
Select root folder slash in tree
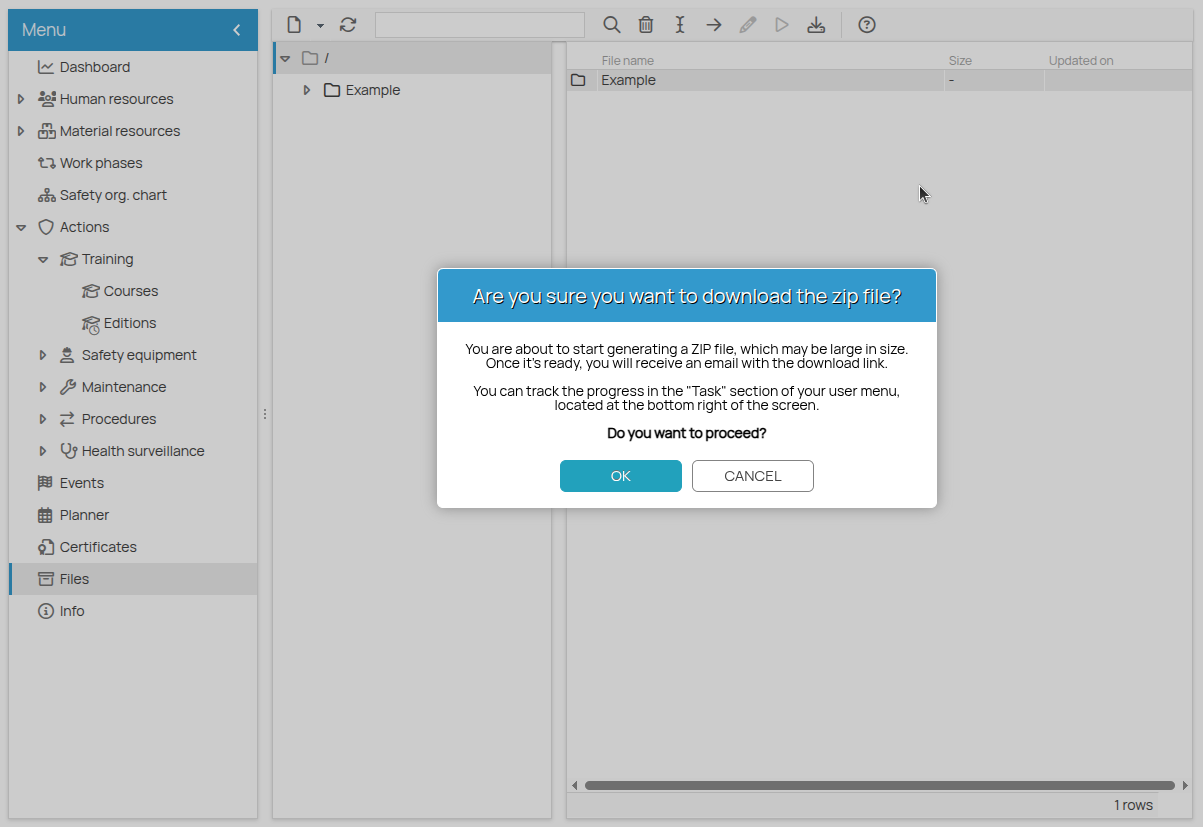(327, 58)
